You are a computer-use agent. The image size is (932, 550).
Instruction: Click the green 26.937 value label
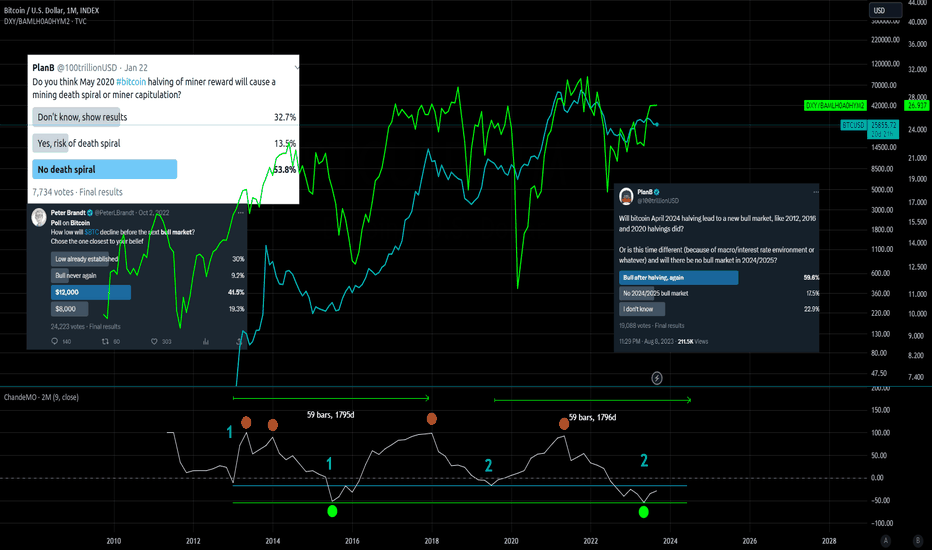(x=916, y=105)
